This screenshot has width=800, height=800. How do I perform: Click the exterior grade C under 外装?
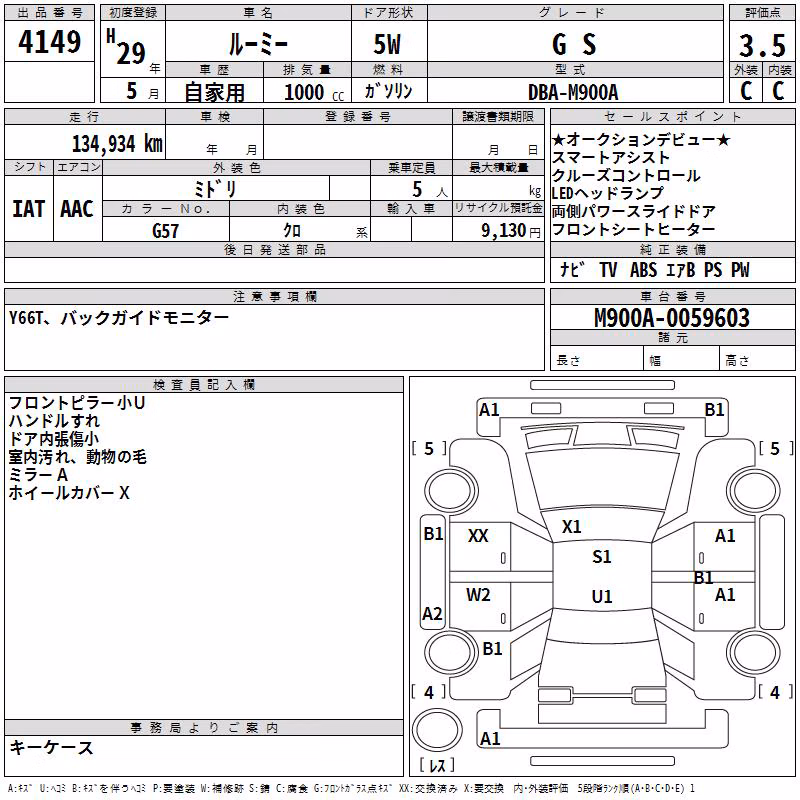[x=746, y=91]
